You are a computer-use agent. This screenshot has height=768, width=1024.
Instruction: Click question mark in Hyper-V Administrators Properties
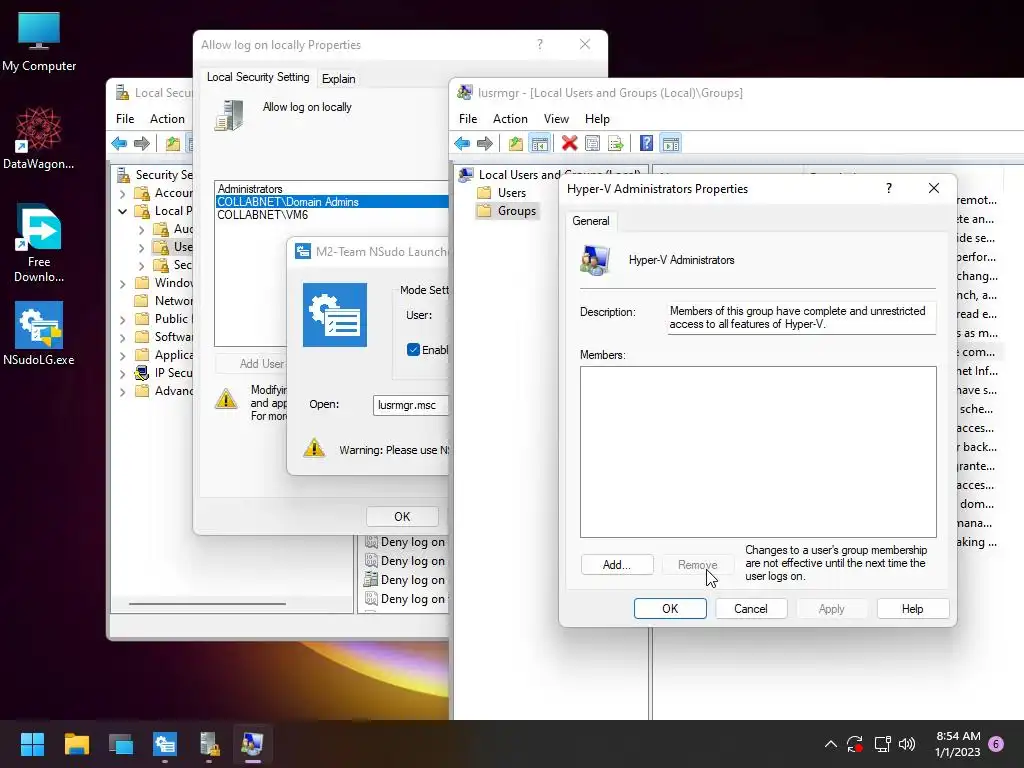pyautogui.click(x=889, y=188)
